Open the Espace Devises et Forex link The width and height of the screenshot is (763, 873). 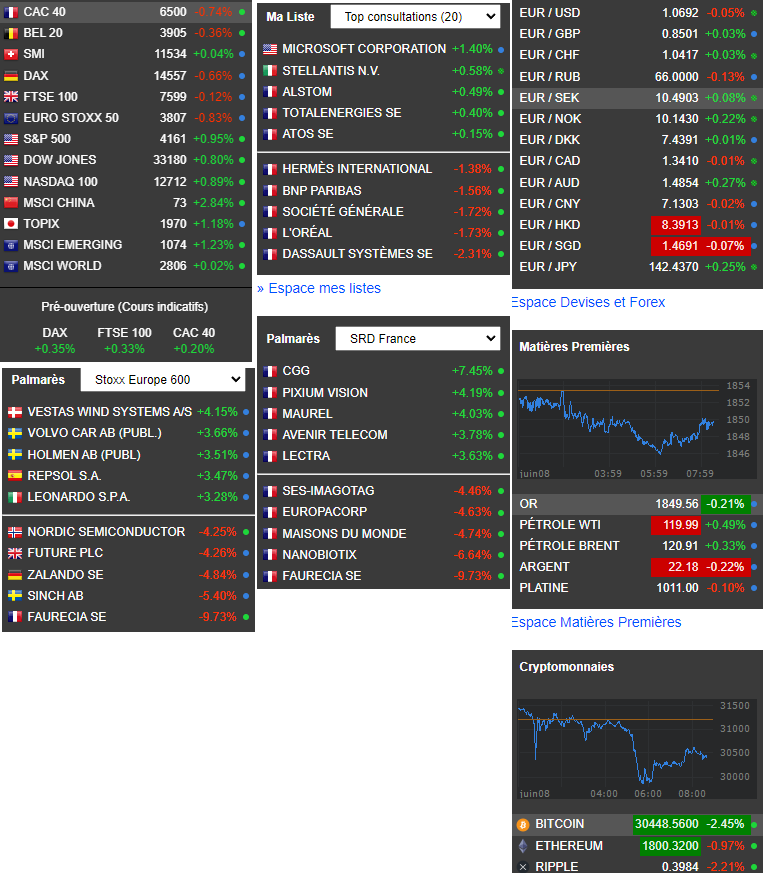click(588, 302)
